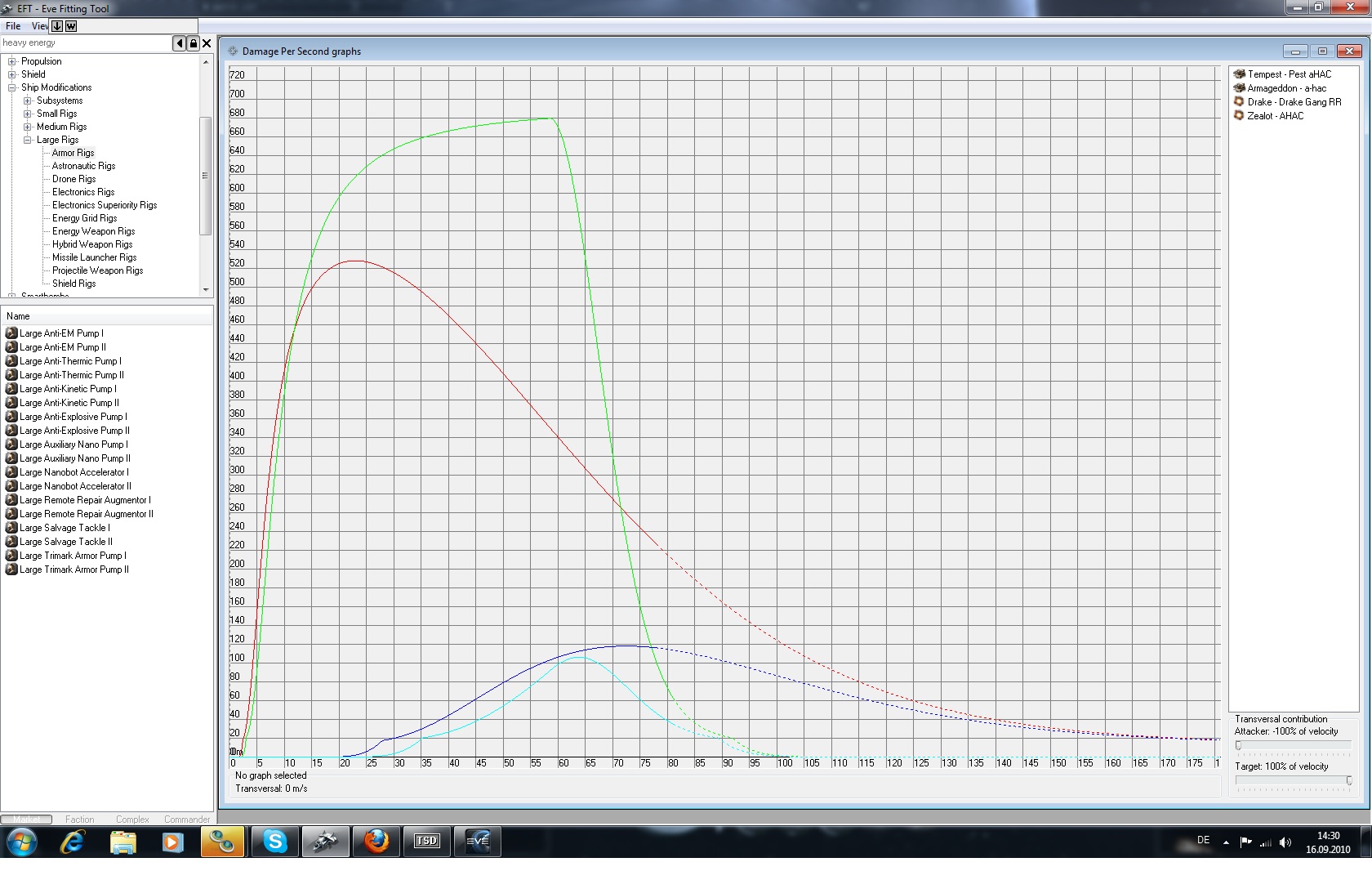The height and width of the screenshot is (889, 1372).
Task: Open Firefox from the taskbar
Action: pos(376,841)
